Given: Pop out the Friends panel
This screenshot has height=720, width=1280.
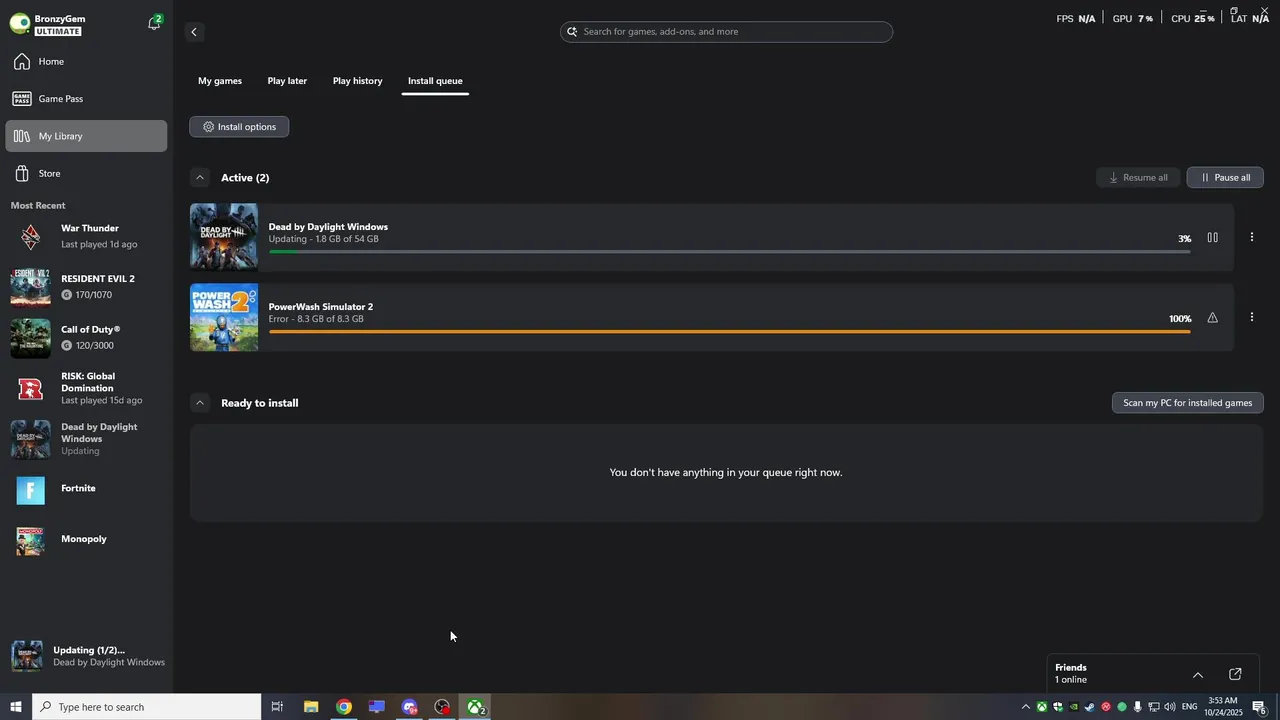Looking at the screenshot, I should click(1235, 675).
